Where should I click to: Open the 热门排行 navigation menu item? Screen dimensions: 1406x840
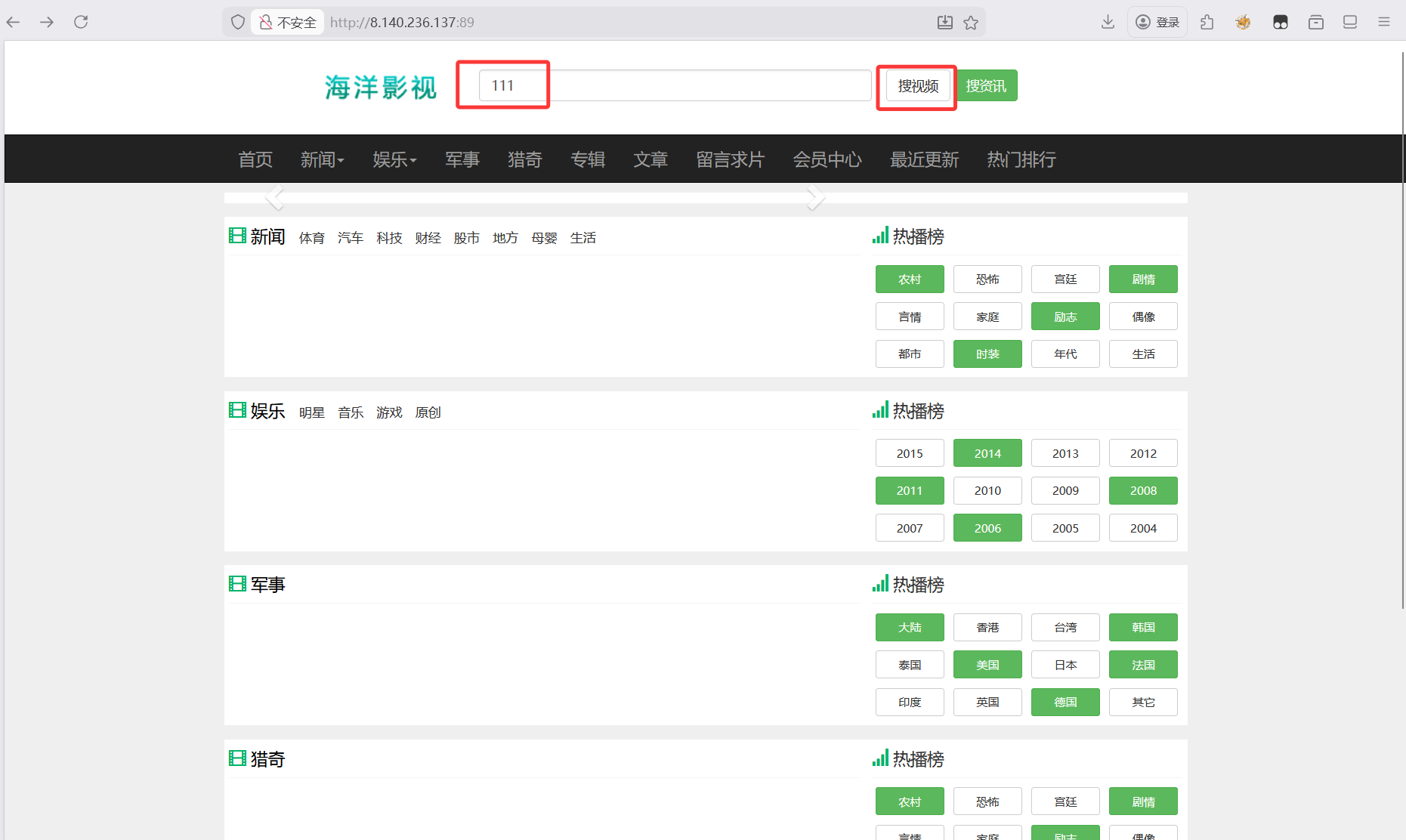pyautogui.click(x=1021, y=159)
